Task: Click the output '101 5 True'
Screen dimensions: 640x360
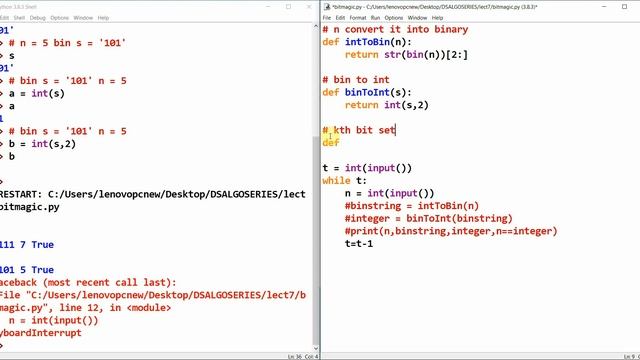Action: tap(27, 270)
